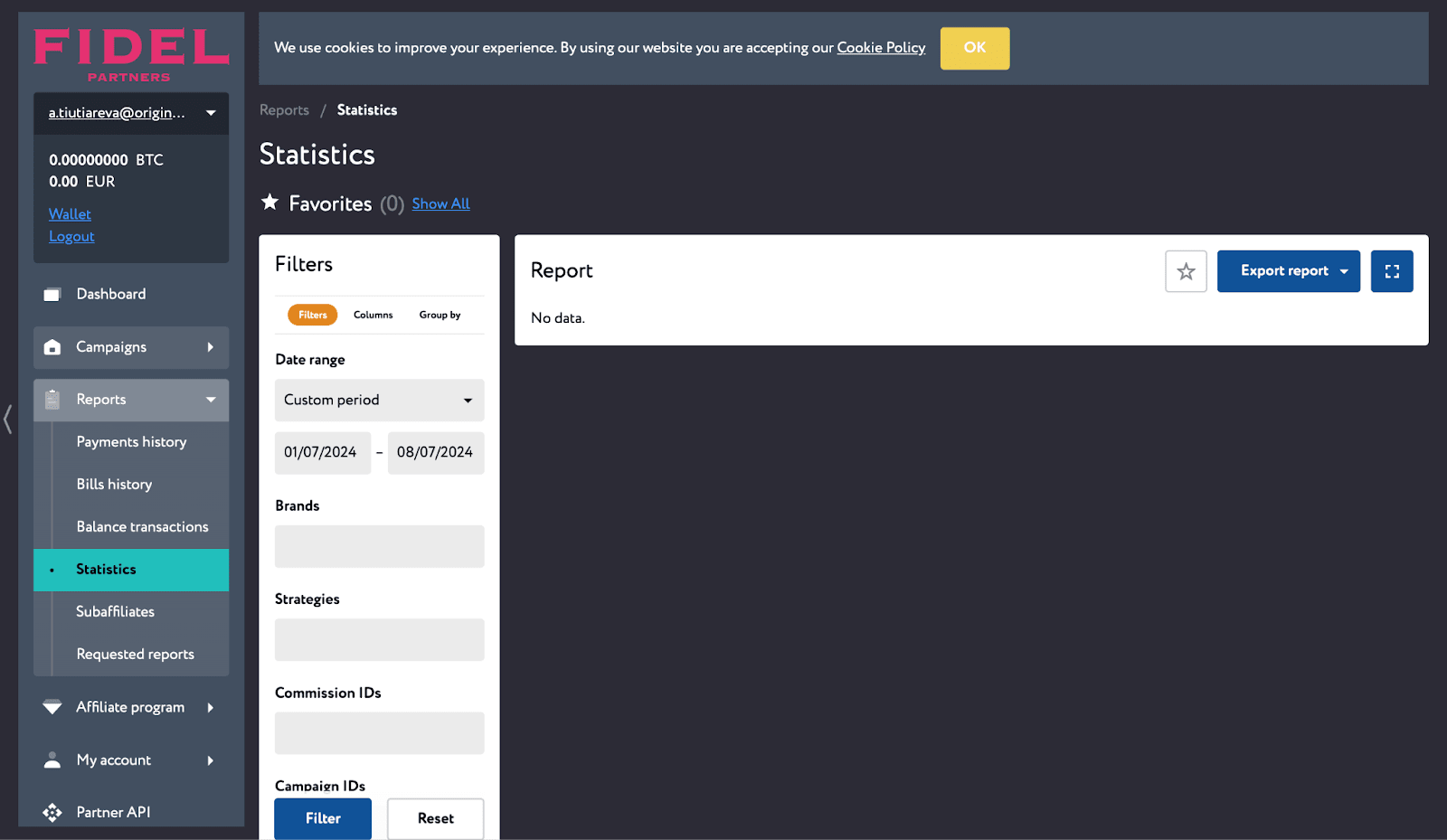The width and height of the screenshot is (1447, 840).
Task: Click the Show All favorites link
Action: (440, 204)
